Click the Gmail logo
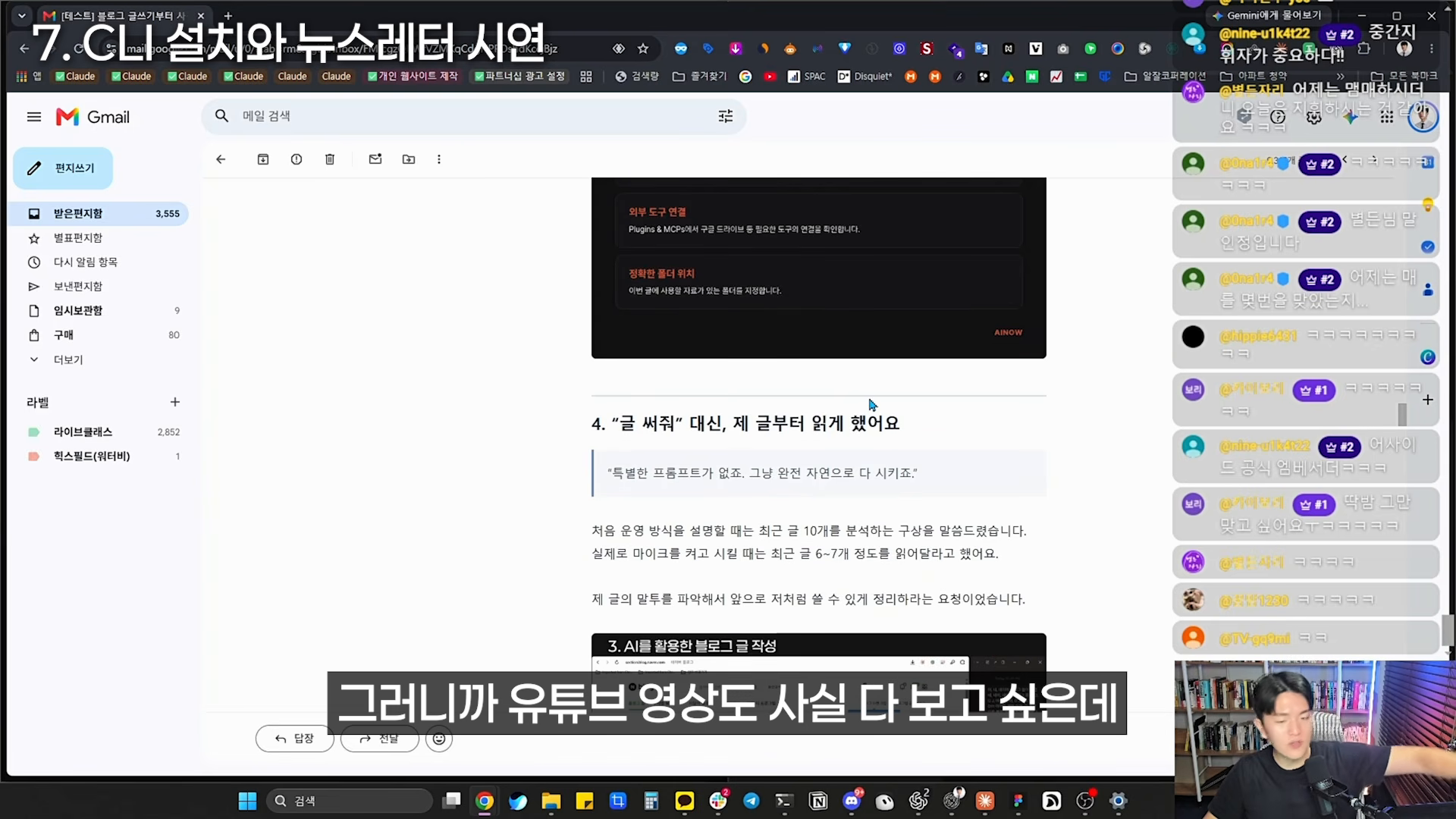This screenshot has height=819, width=1456. click(93, 117)
